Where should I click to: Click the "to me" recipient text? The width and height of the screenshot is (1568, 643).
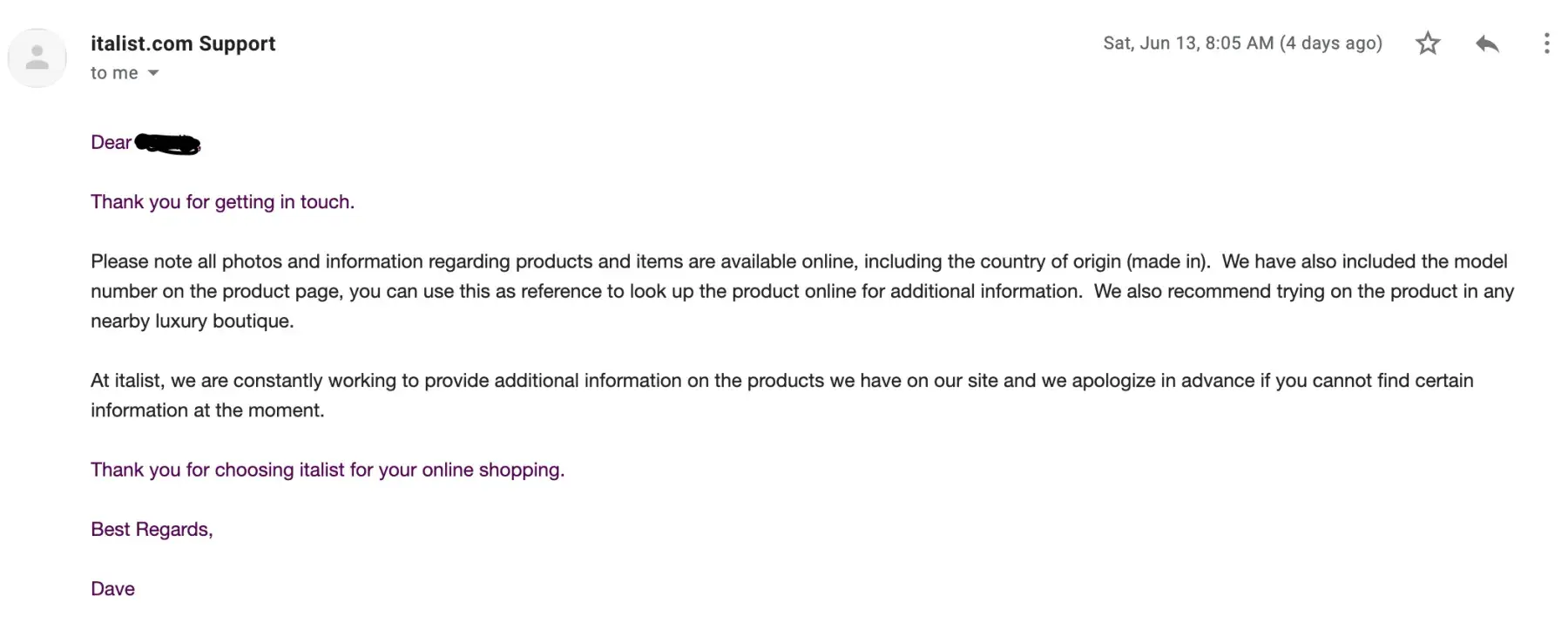pyautogui.click(x=114, y=73)
